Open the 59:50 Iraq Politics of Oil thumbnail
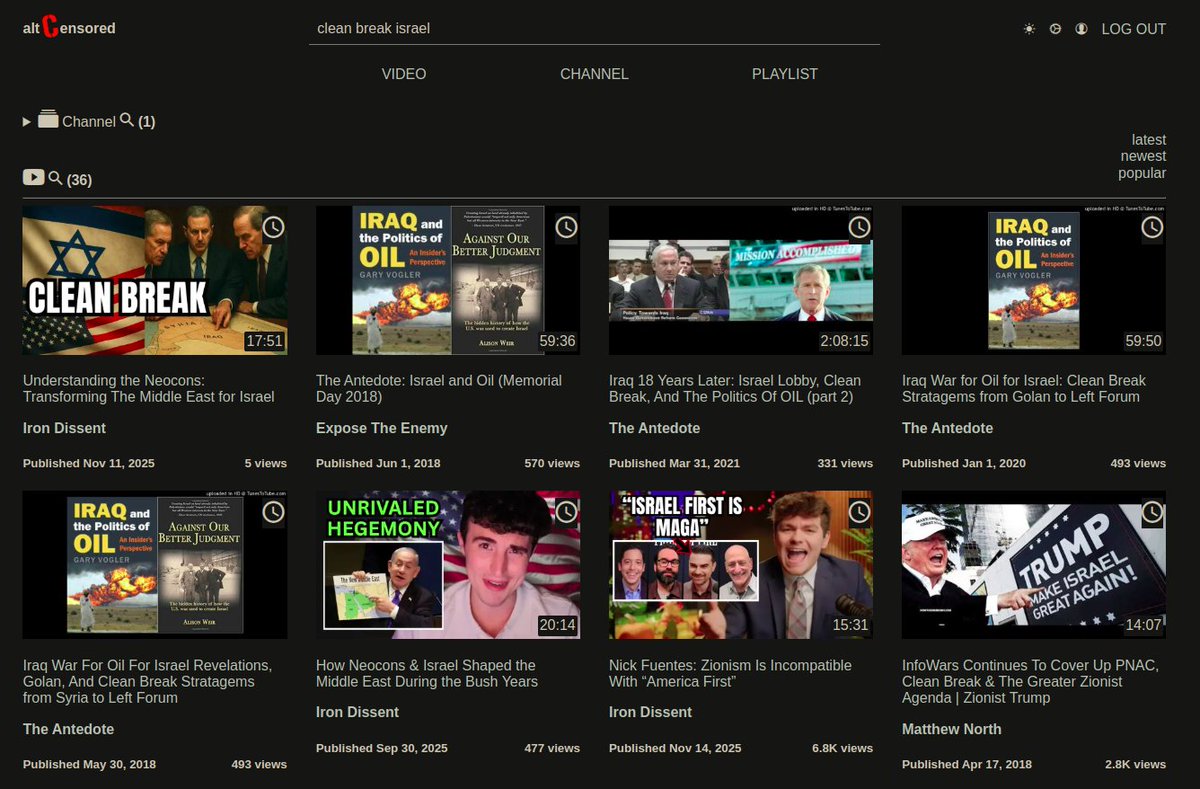The width and height of the screenshot is (1200, 789). click(1034, 280)
